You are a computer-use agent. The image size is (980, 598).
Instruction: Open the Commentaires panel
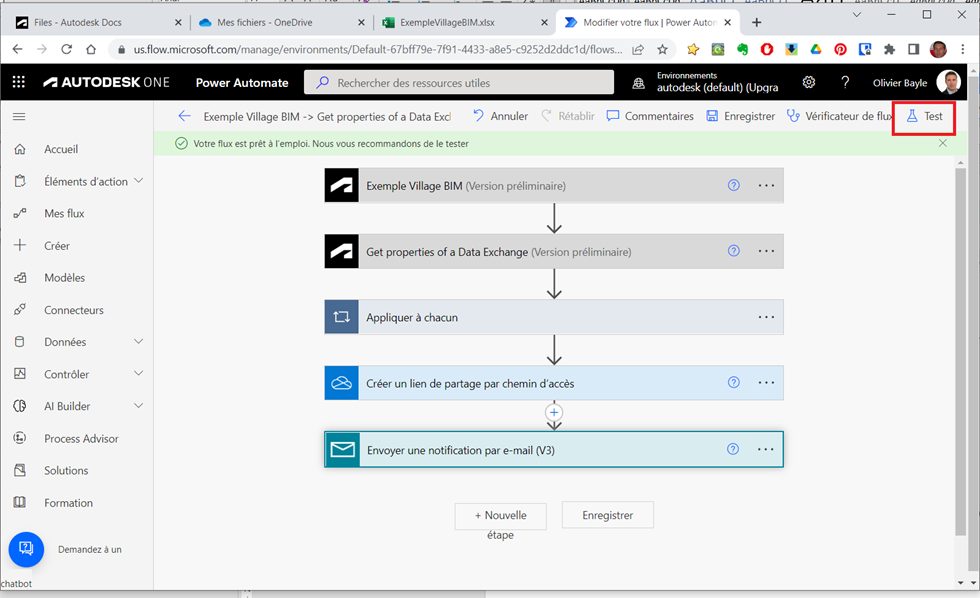[x=650, y=116]
